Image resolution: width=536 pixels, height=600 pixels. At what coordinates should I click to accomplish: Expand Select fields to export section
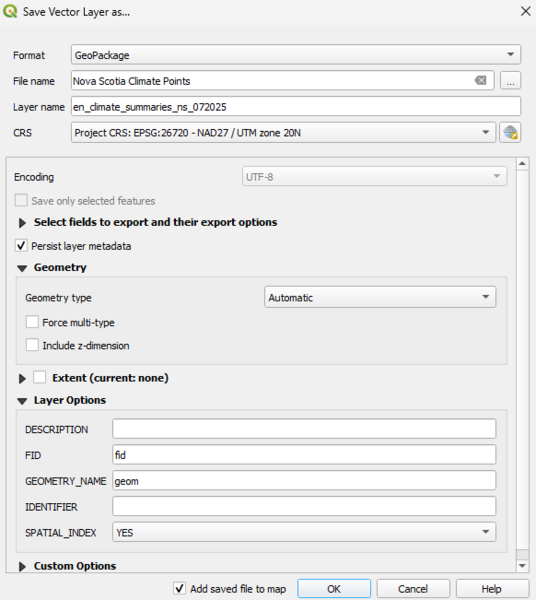pyautogui.click(x=22, y=223)
